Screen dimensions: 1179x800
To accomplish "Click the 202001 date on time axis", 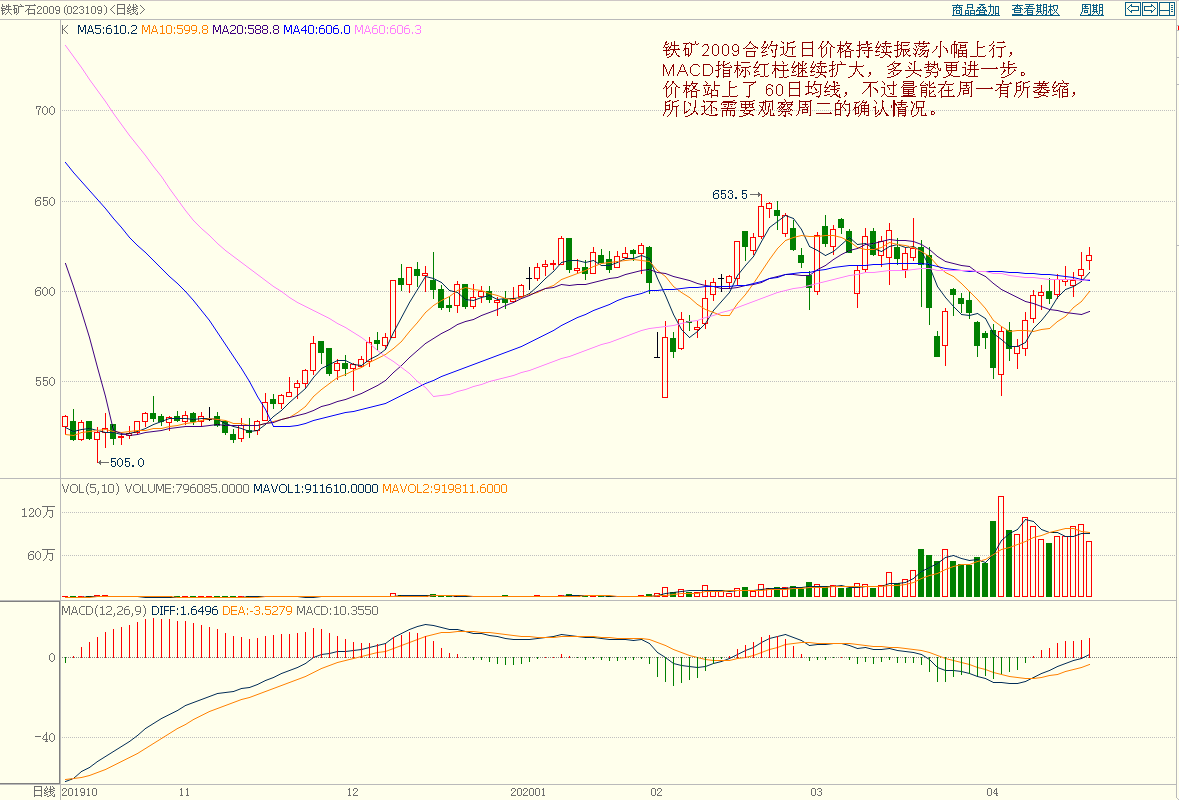I will [527, 792].
